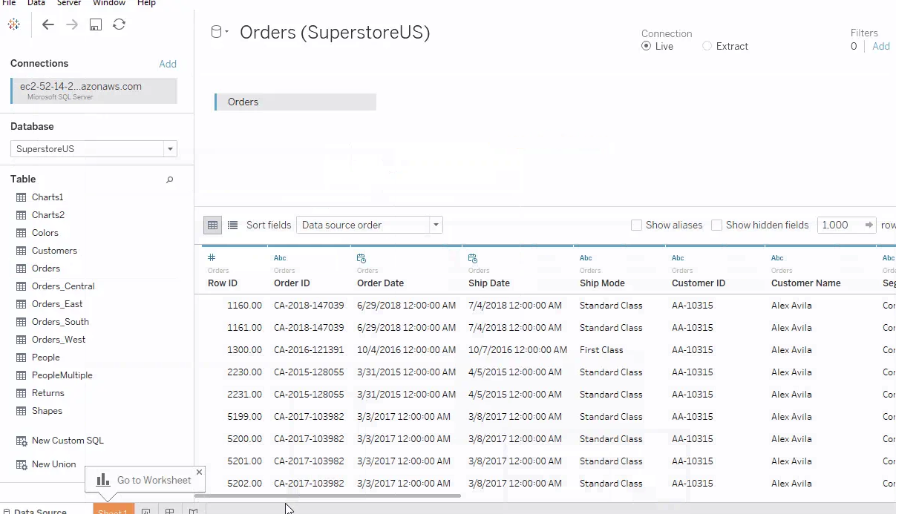Select the Returns table
919x524 pixels.
pyautogui.click(x=47, y=393)
